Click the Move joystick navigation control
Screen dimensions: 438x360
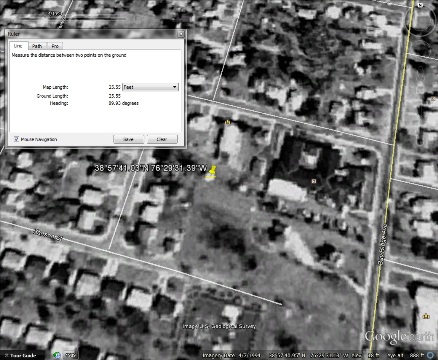tap(421, 48)
